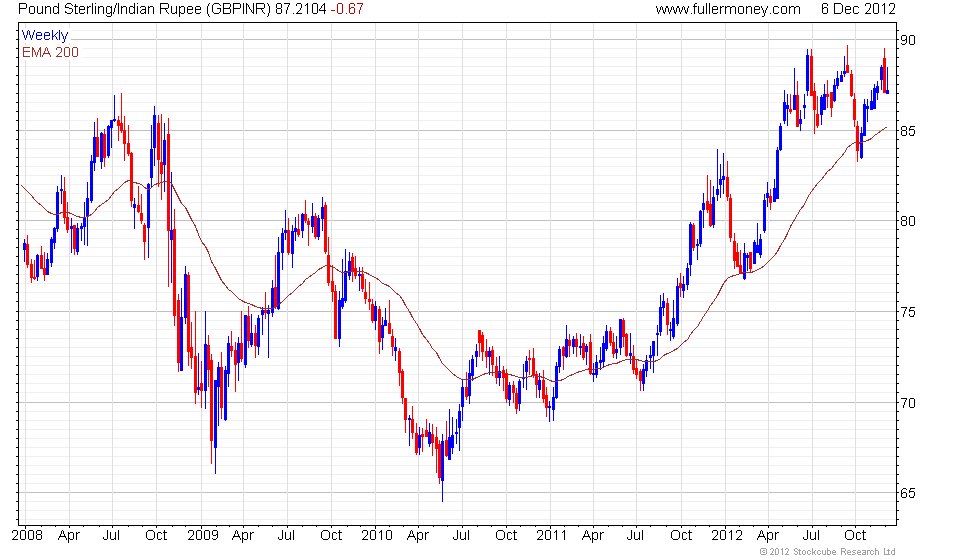The width and height of the screenshot is (980, 560).
Task: Click the 'Apr' label following 2008
Action: [69, 536]
